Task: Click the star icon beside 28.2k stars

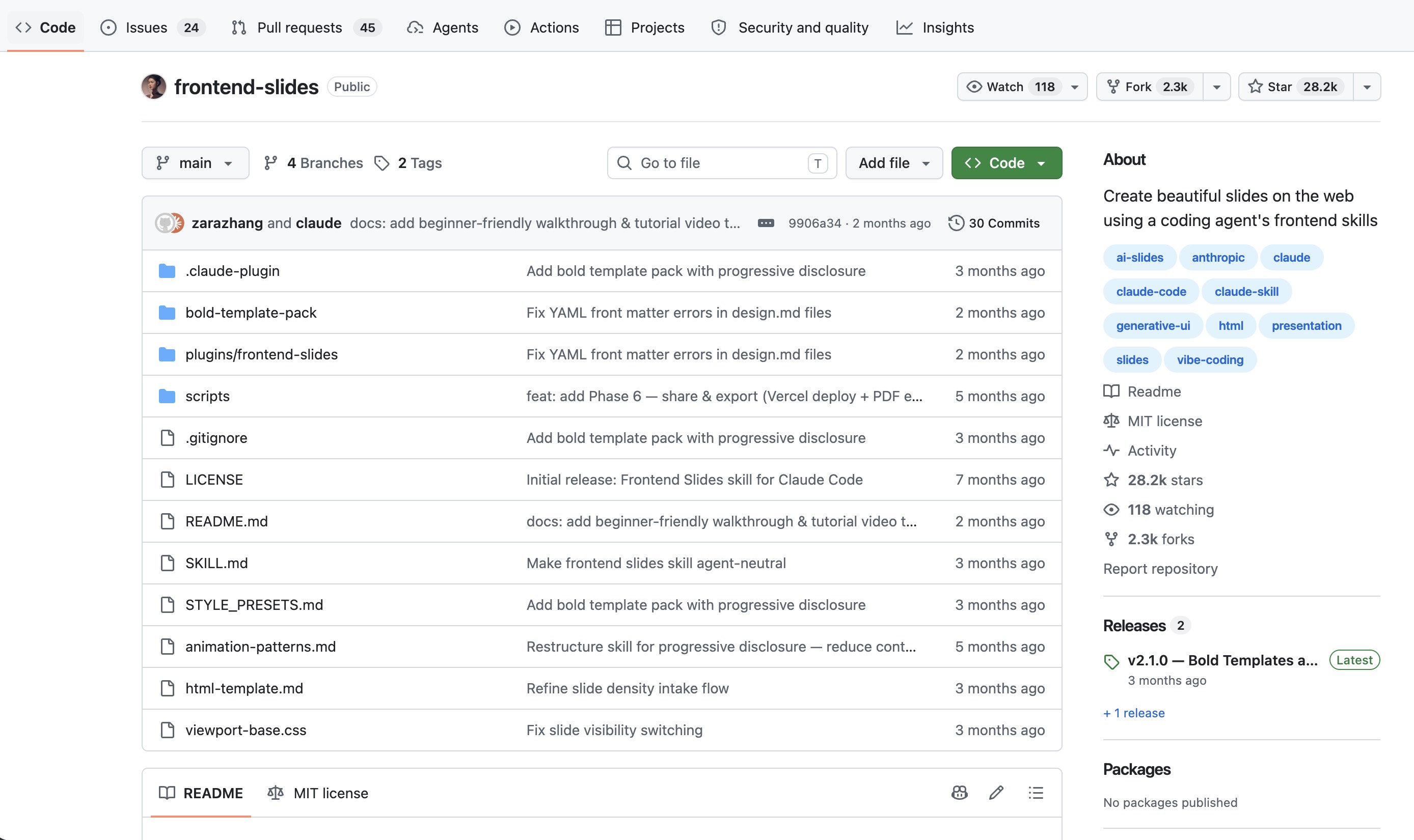Action: pyautogui.click(x=1111, y=480)
